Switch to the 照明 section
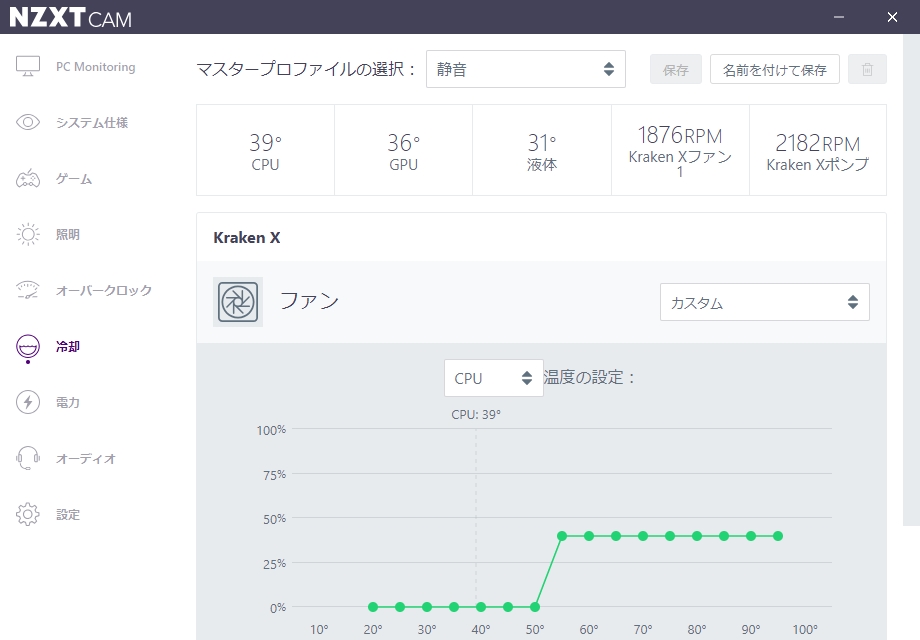Screen dimensions: 920x640 click(67, 234)
